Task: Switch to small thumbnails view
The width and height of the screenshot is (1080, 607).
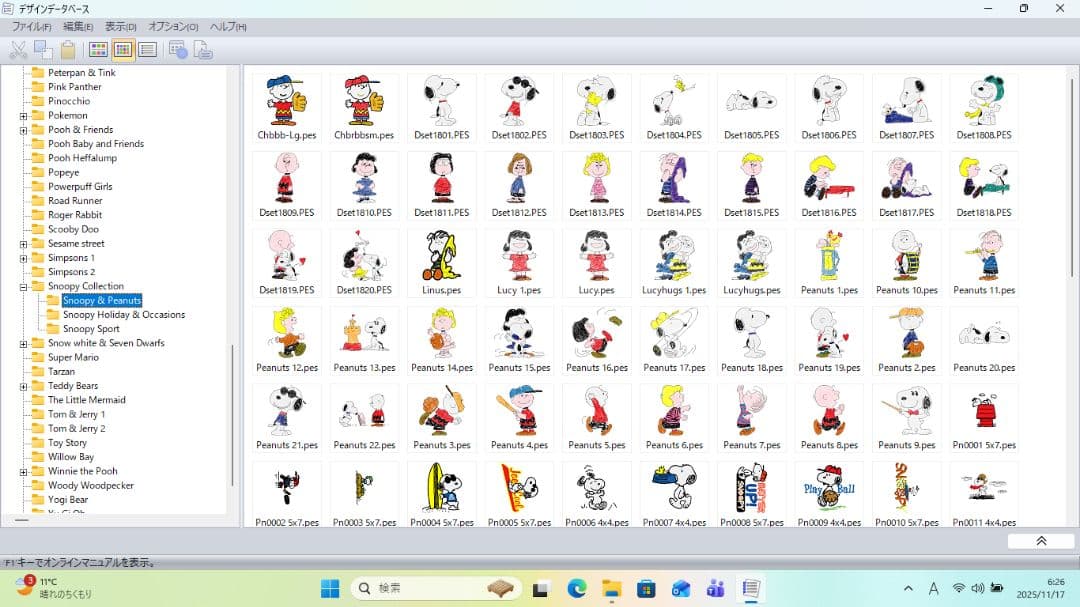Action: tap(122, 49)
